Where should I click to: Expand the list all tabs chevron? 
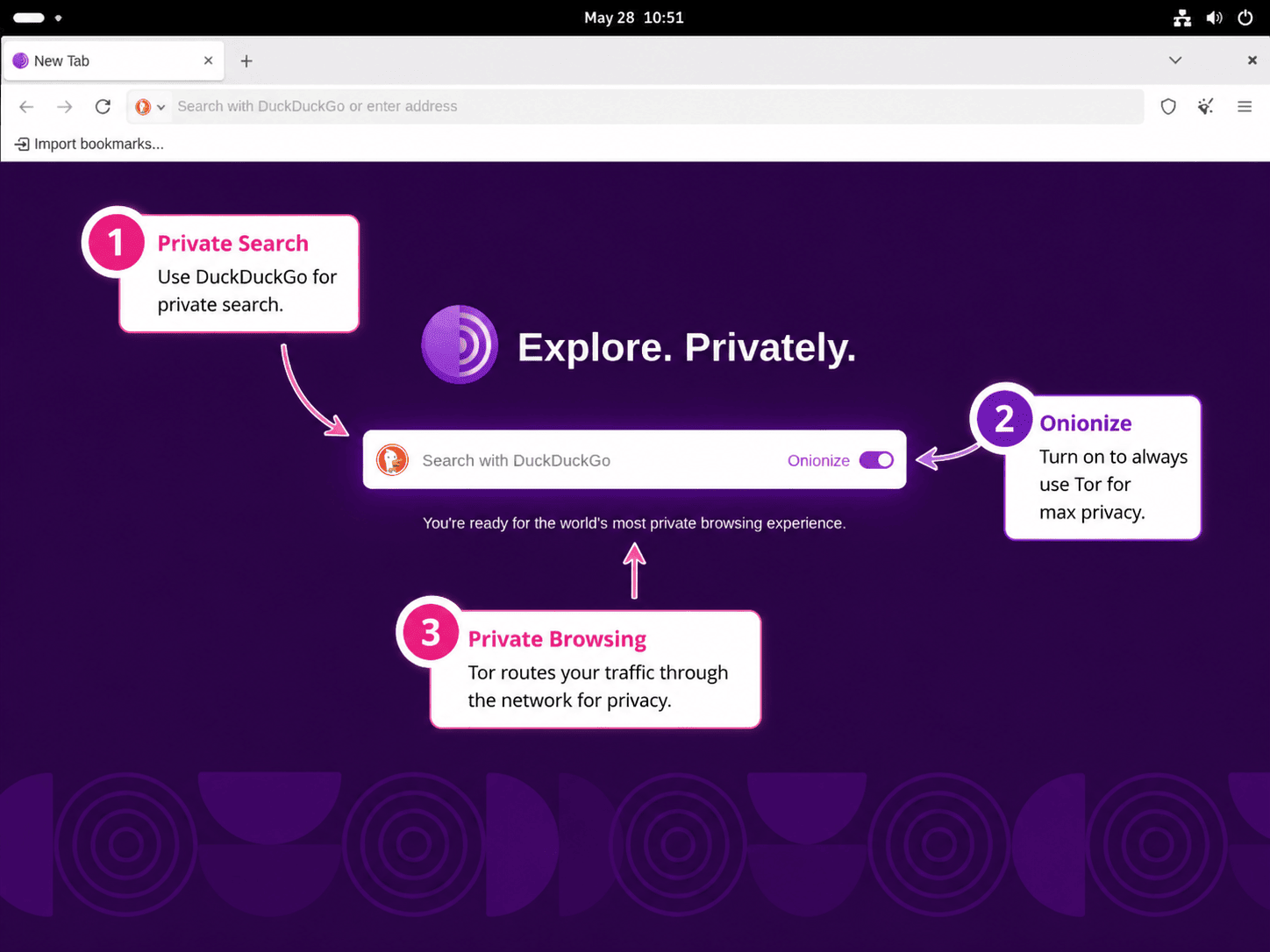coord(1175,60)
